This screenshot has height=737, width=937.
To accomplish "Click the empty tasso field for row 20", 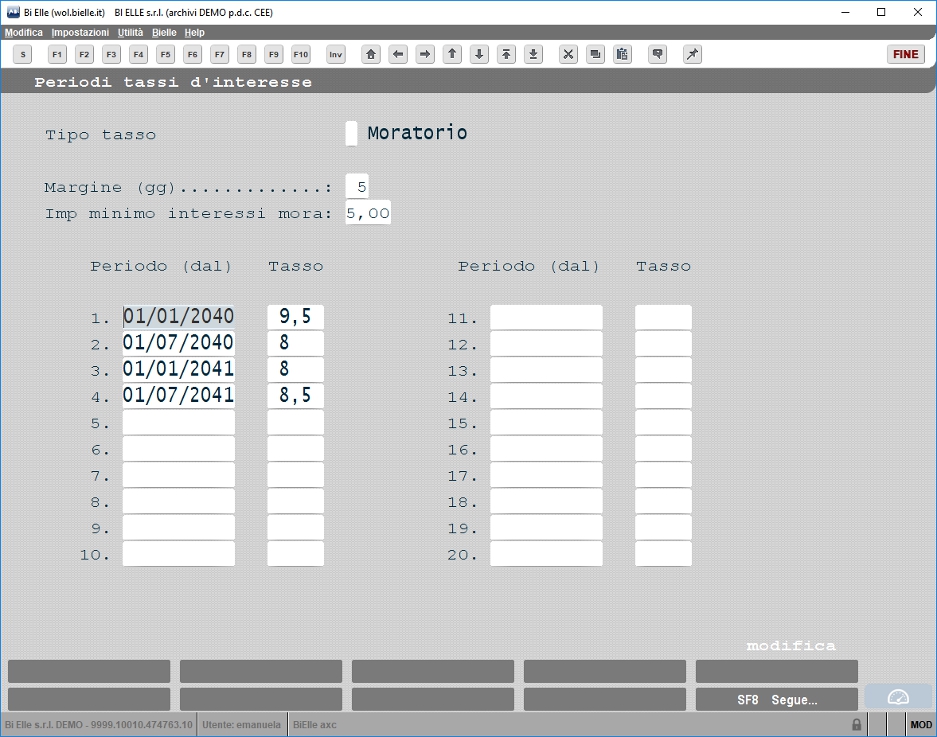I will (663, 553).
